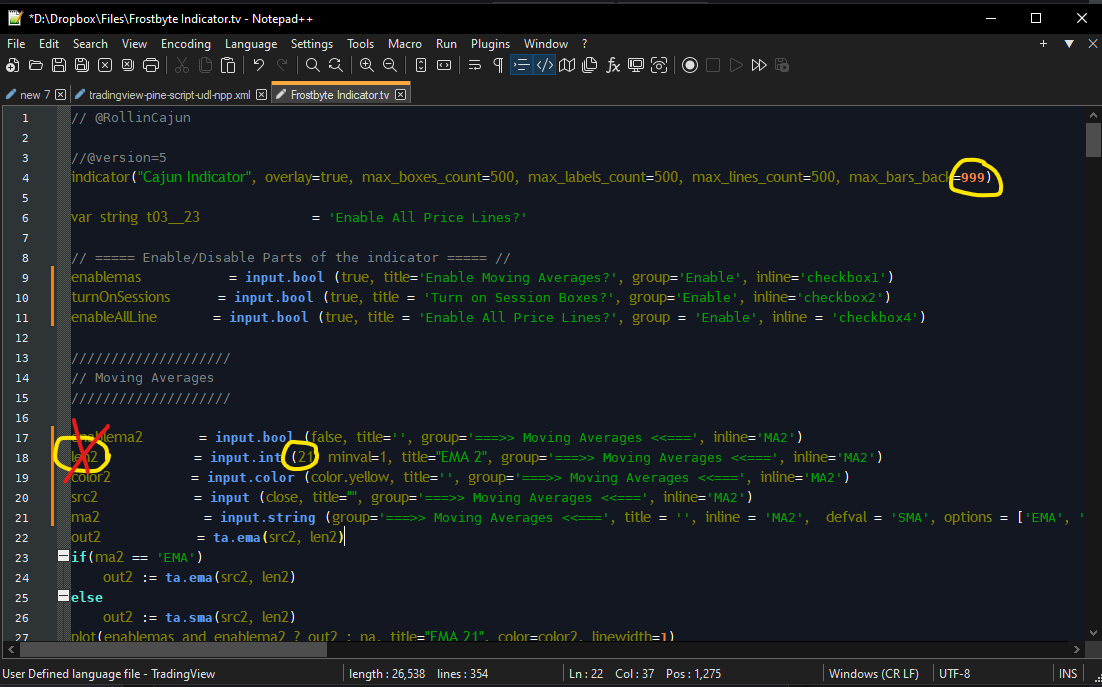The image size is (1102, 687).
Task: Open the File menu
Action: (15, 44)
